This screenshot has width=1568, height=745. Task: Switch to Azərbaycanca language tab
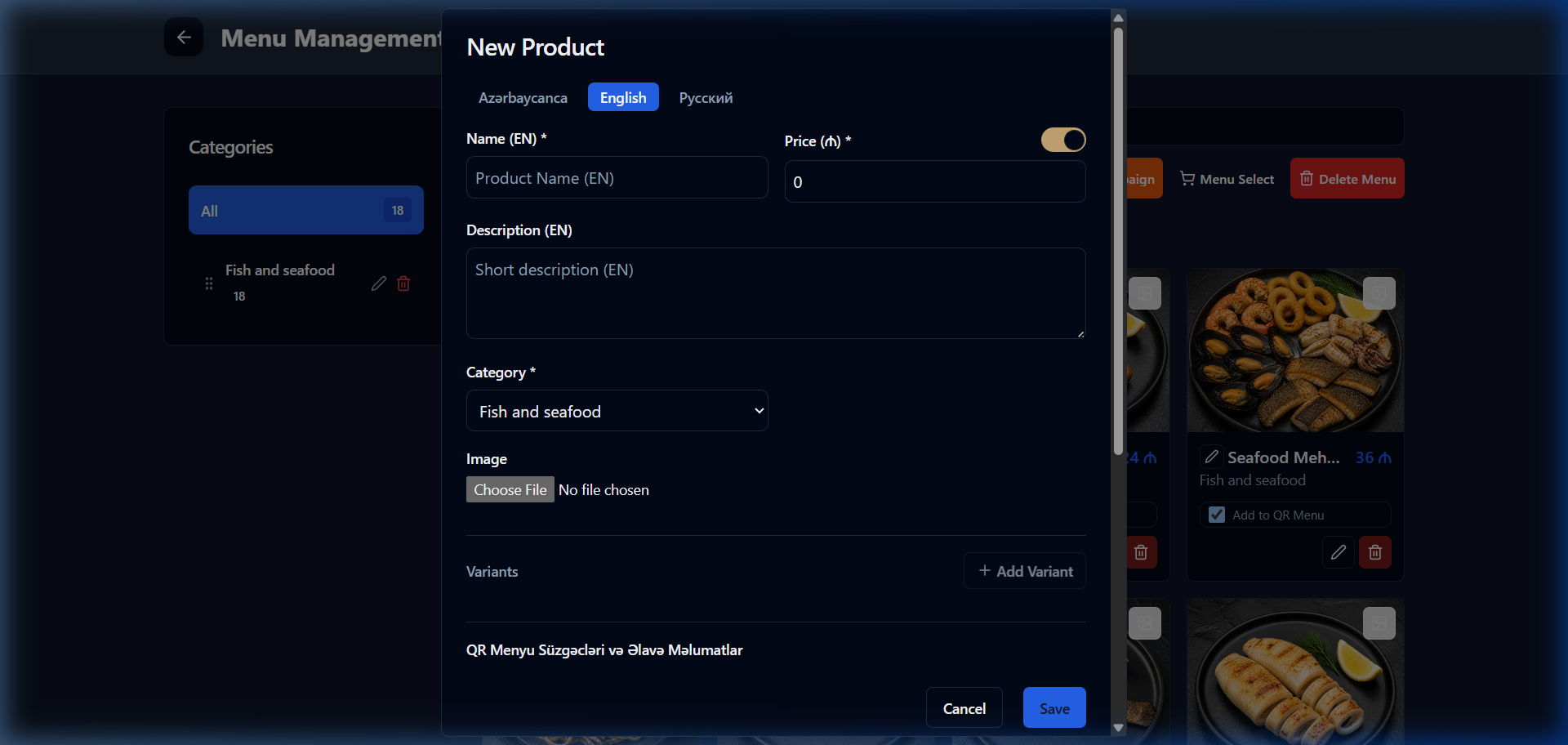click(523, 97)
